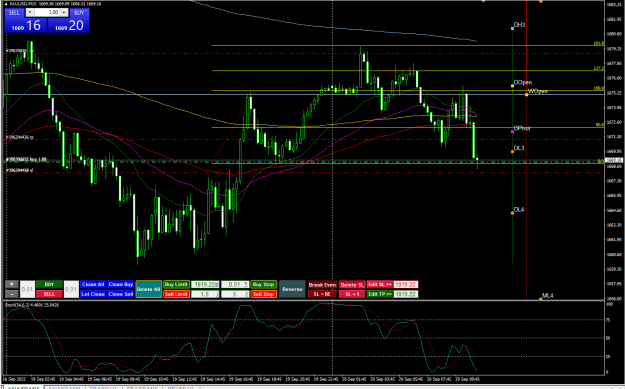Screen dimensions: 625x389
Task: Click the Buy Stop button
Action: 264,285
